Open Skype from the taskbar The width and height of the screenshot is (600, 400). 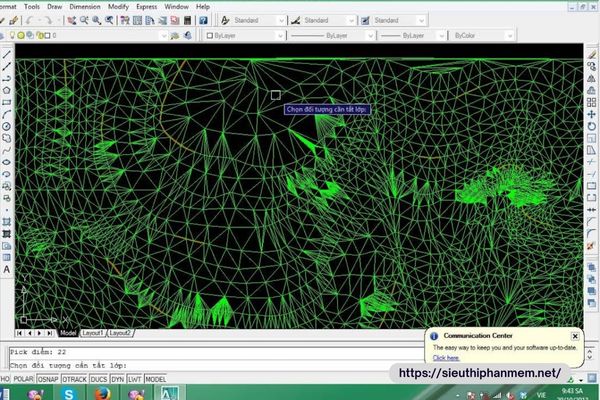(68, 393)
